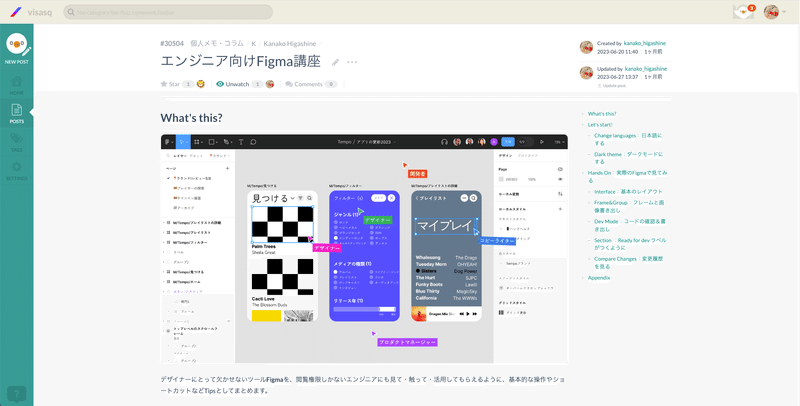Click the What's this? heading
This screenshot has width=800, height=406.
pos(191,118)
